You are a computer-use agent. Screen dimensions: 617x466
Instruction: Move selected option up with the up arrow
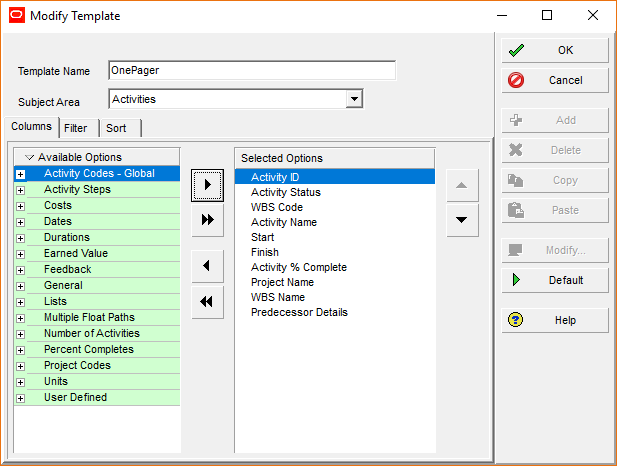click(x=462, y=185)
